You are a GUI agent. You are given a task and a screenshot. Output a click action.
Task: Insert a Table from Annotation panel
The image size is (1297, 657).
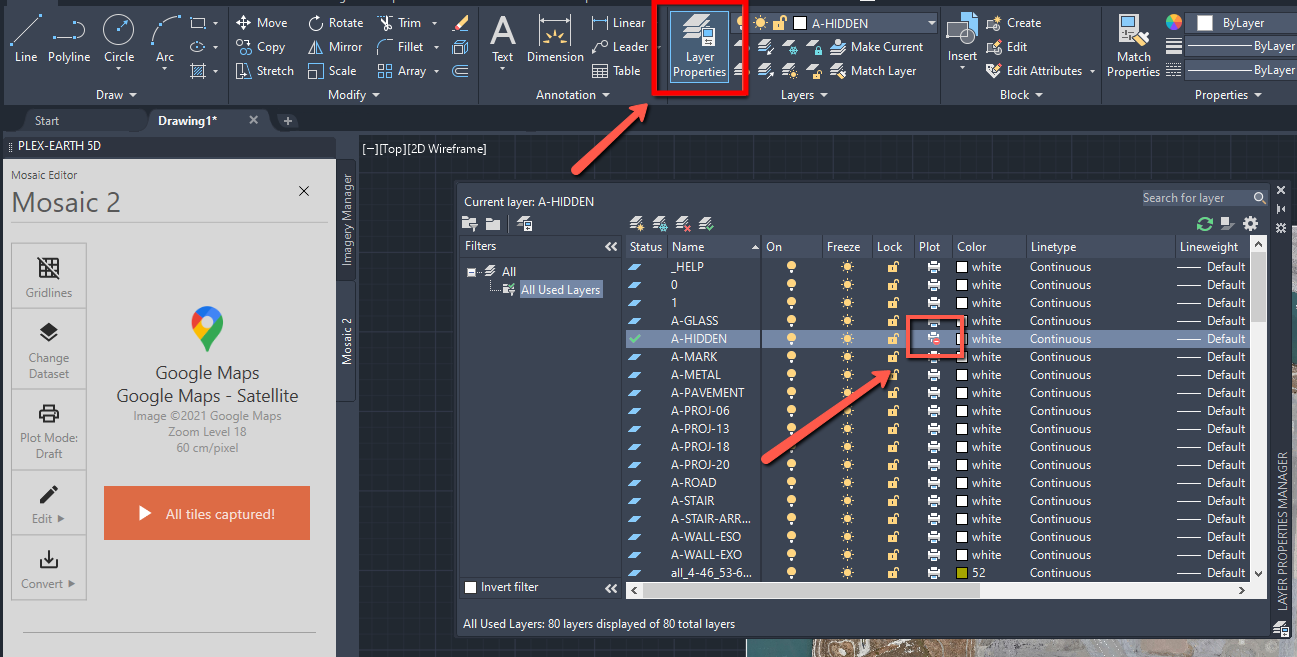[x=616, y=71]
